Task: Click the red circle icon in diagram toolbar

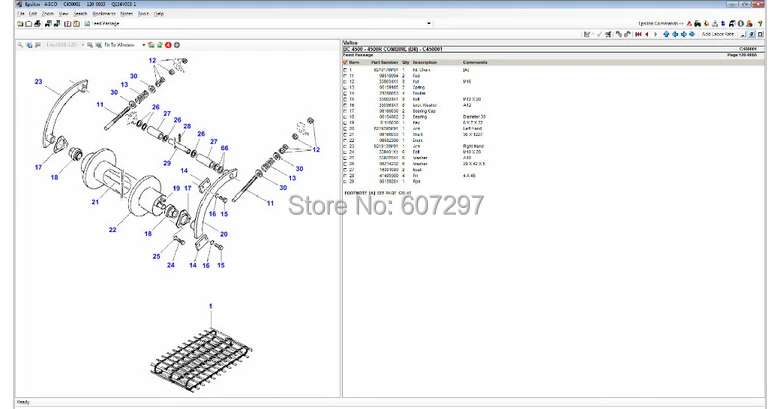Action: (x=168, y=45)
